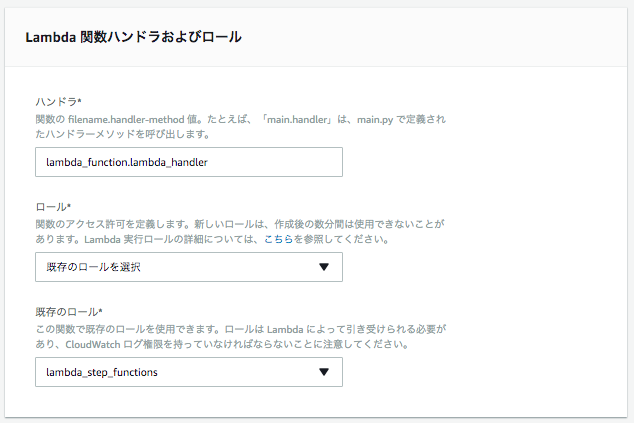Select the 既存のロールを選択 option text
Viewport: 634px width, 423px height.
(x=93, y=267)
